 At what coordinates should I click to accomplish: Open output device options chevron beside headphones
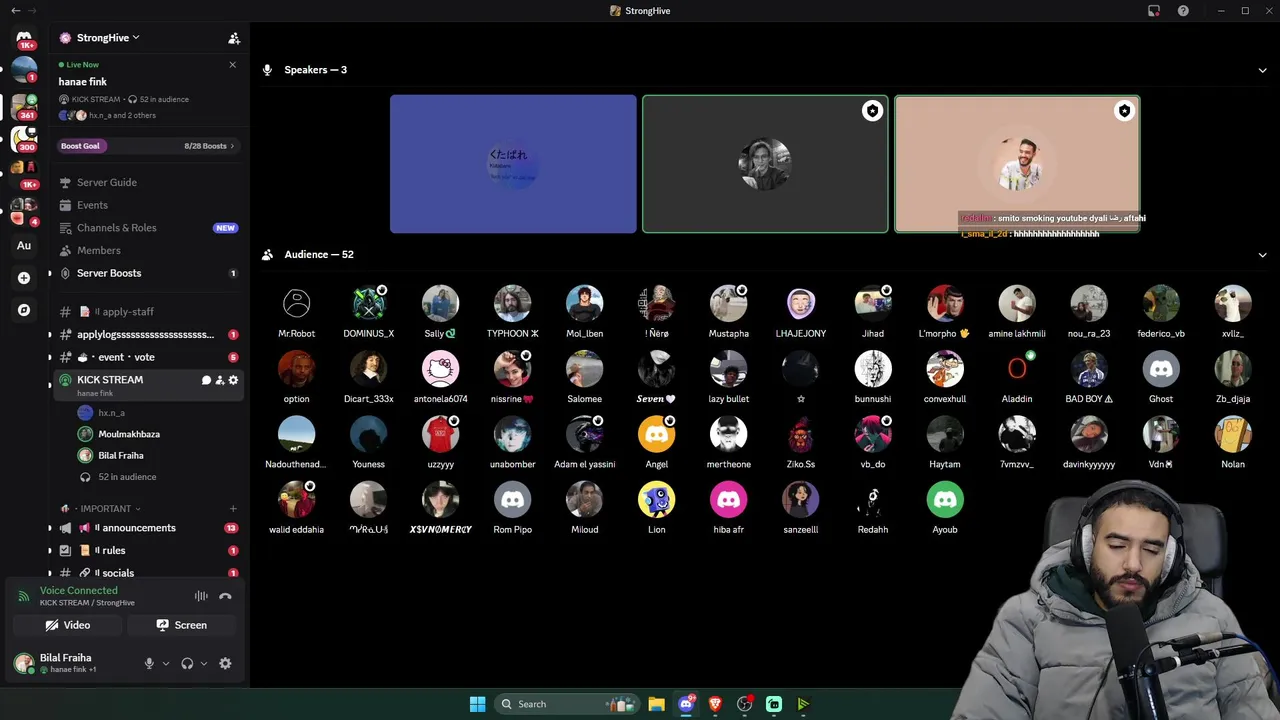coord(204,663)
